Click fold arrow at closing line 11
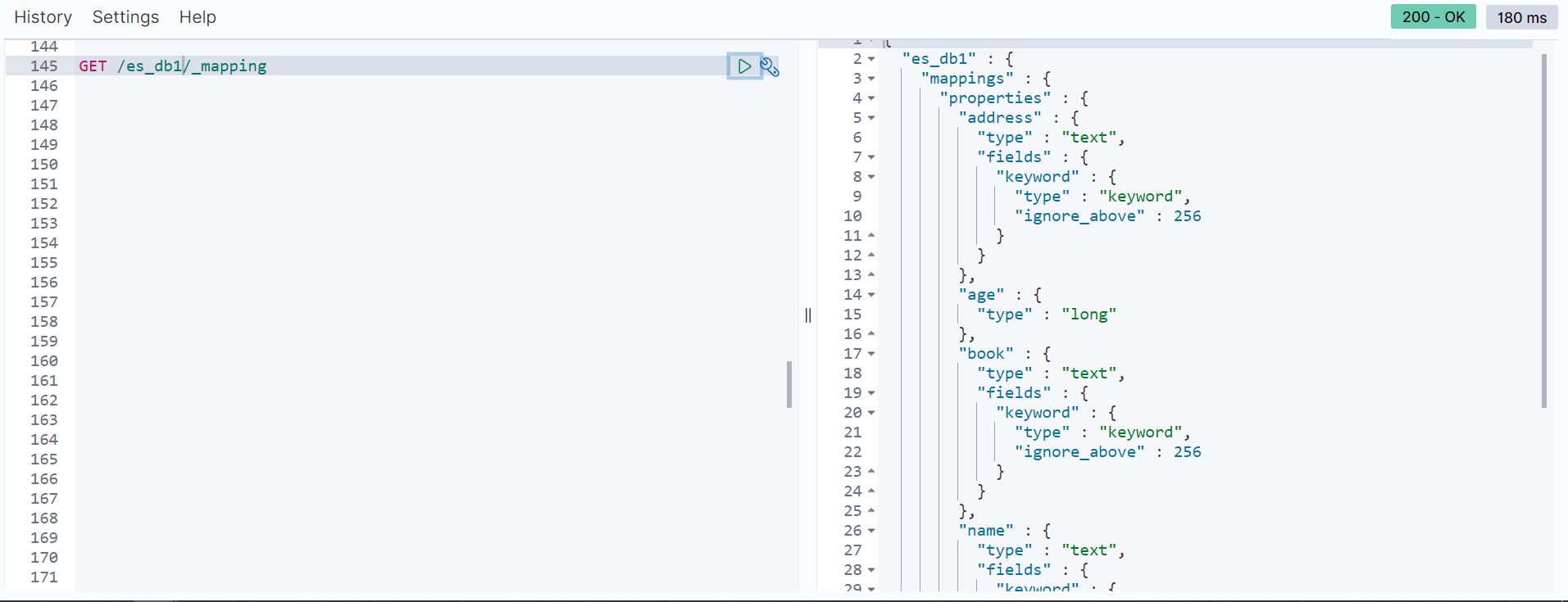 tap(871, 236)
